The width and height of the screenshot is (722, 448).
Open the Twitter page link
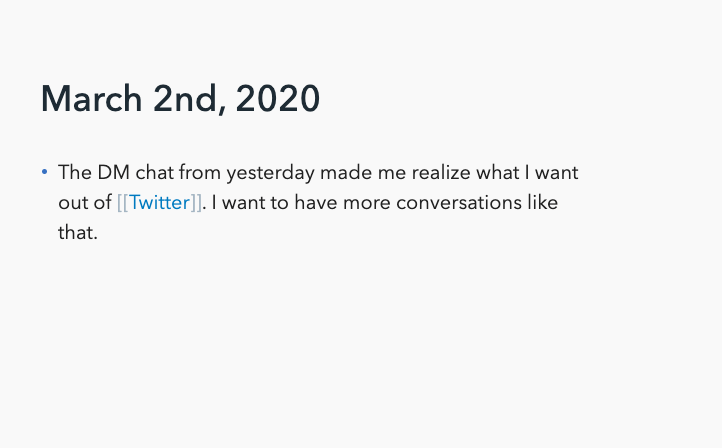159,203
